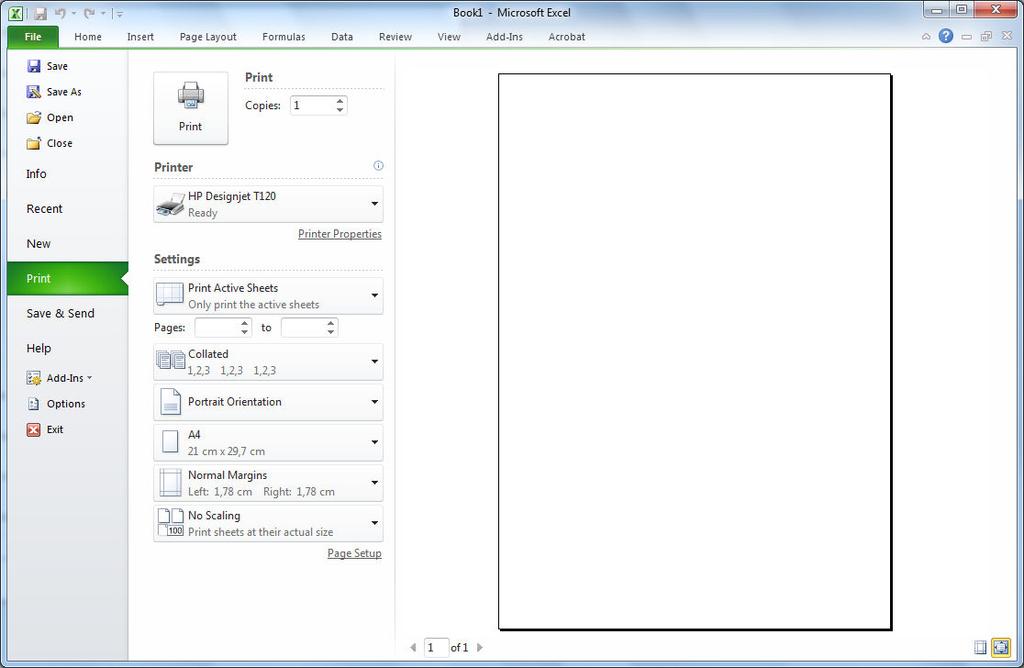Open the Review tab
Screen dimensions: 1024x668
[395, 37]
